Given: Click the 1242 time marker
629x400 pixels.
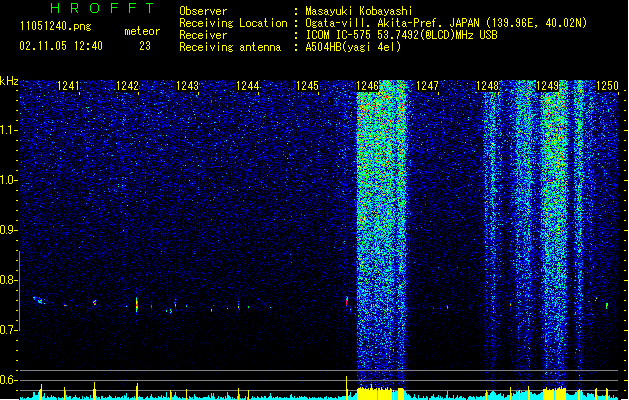Looking at the screenshot, I should point(127,86).
